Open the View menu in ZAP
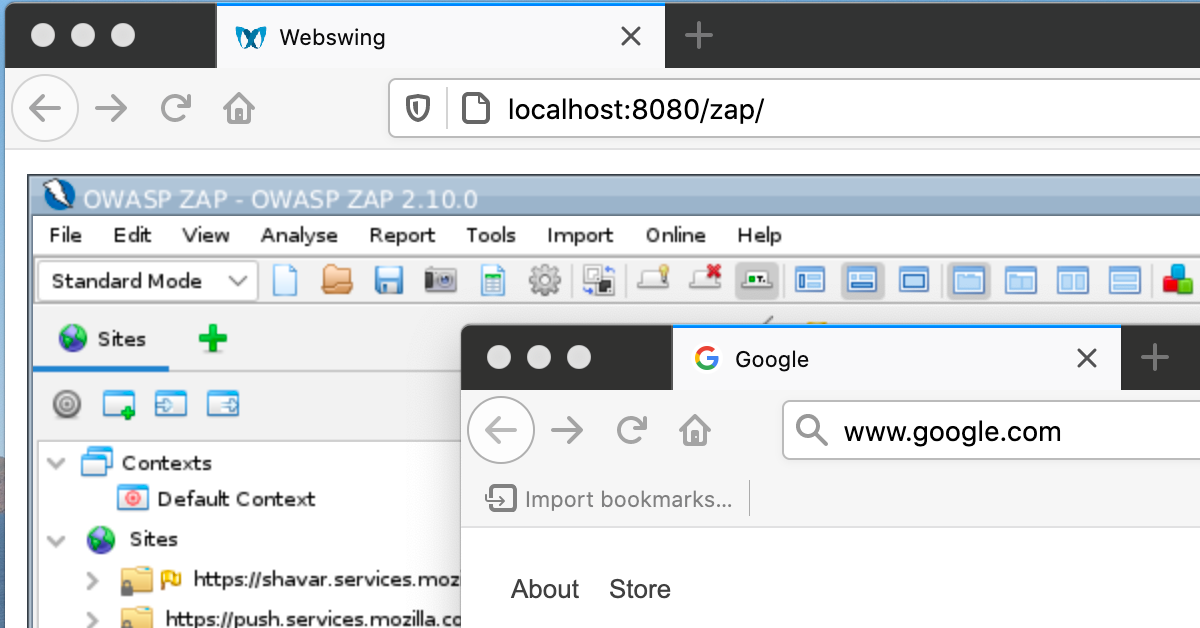The width and height of the screenshot is (1200, 628). pos(206,235)
